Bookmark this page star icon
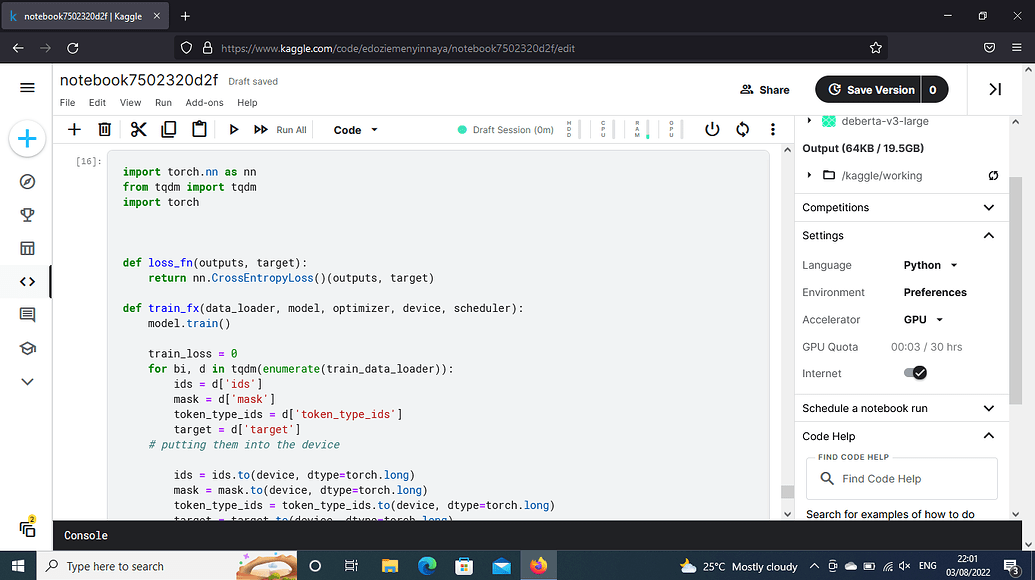The width and height of the screenshot is (1035, 580). tap(875, 48)
